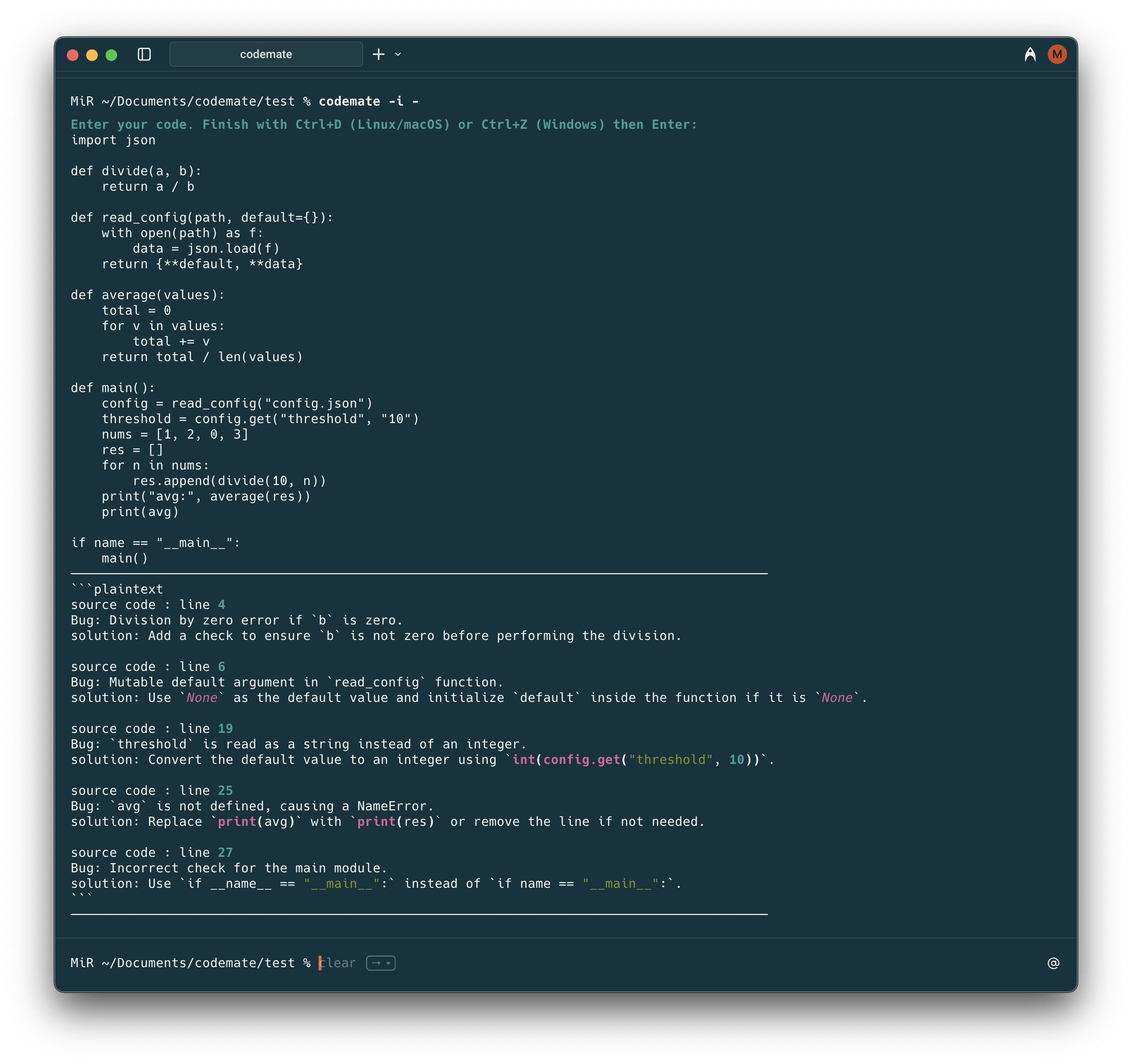This screenshot has height=1064, width=1132.
Task: Open a new tab with plus icon
Action: pyautogui.click(x=379, y=54)
